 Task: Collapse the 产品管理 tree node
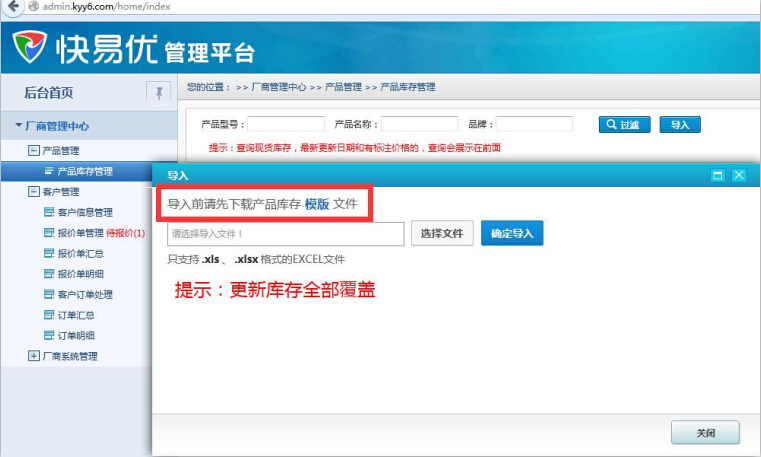33,150
